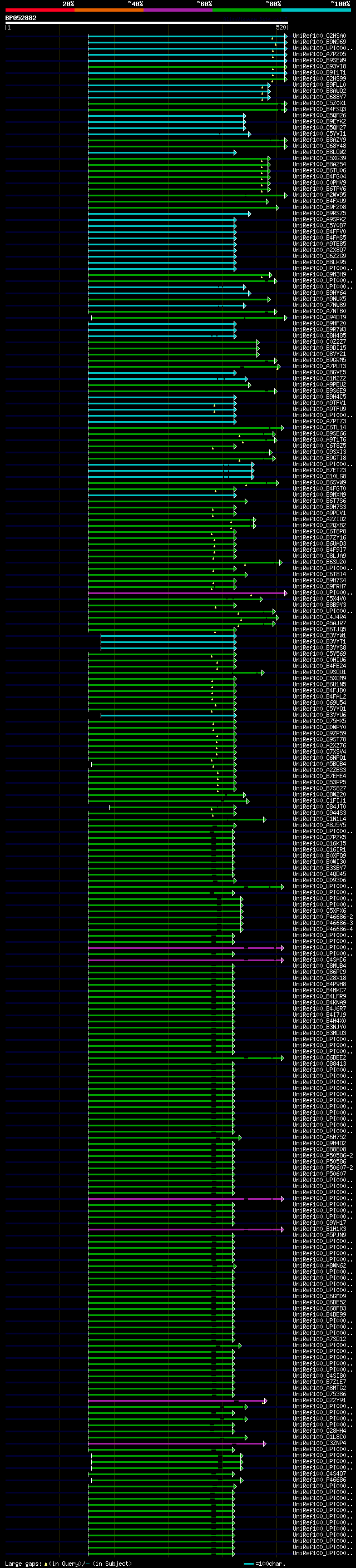
Task: Open hit UniRef100_Q94DT9
Action: coord(319,317)
